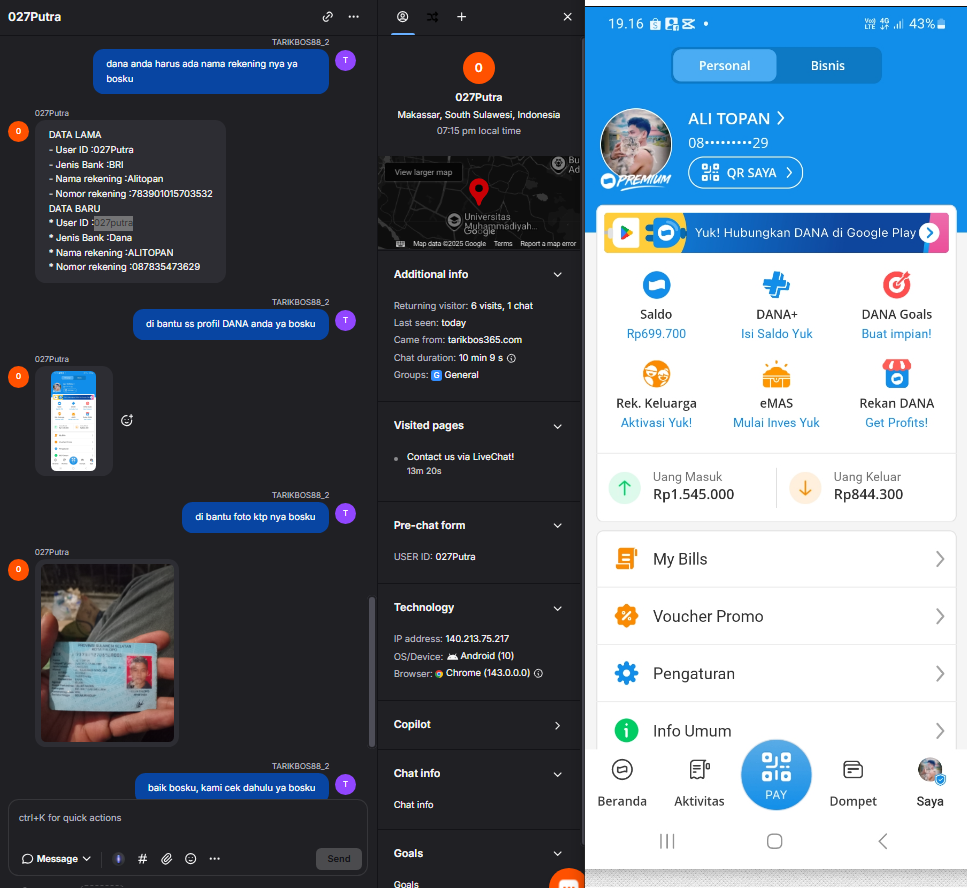This screenshot has height=888, width=967.
Task: Click the message input field
Action: click(187, 818)
